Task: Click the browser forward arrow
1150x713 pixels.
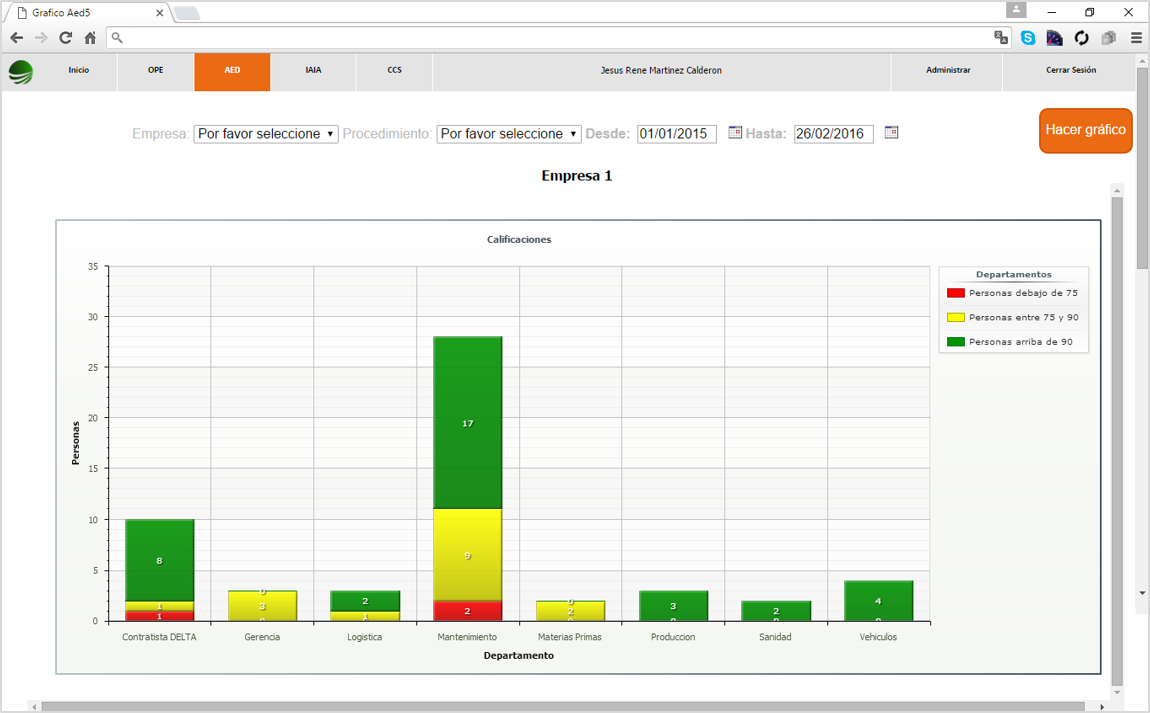Action: coord(41,37)
